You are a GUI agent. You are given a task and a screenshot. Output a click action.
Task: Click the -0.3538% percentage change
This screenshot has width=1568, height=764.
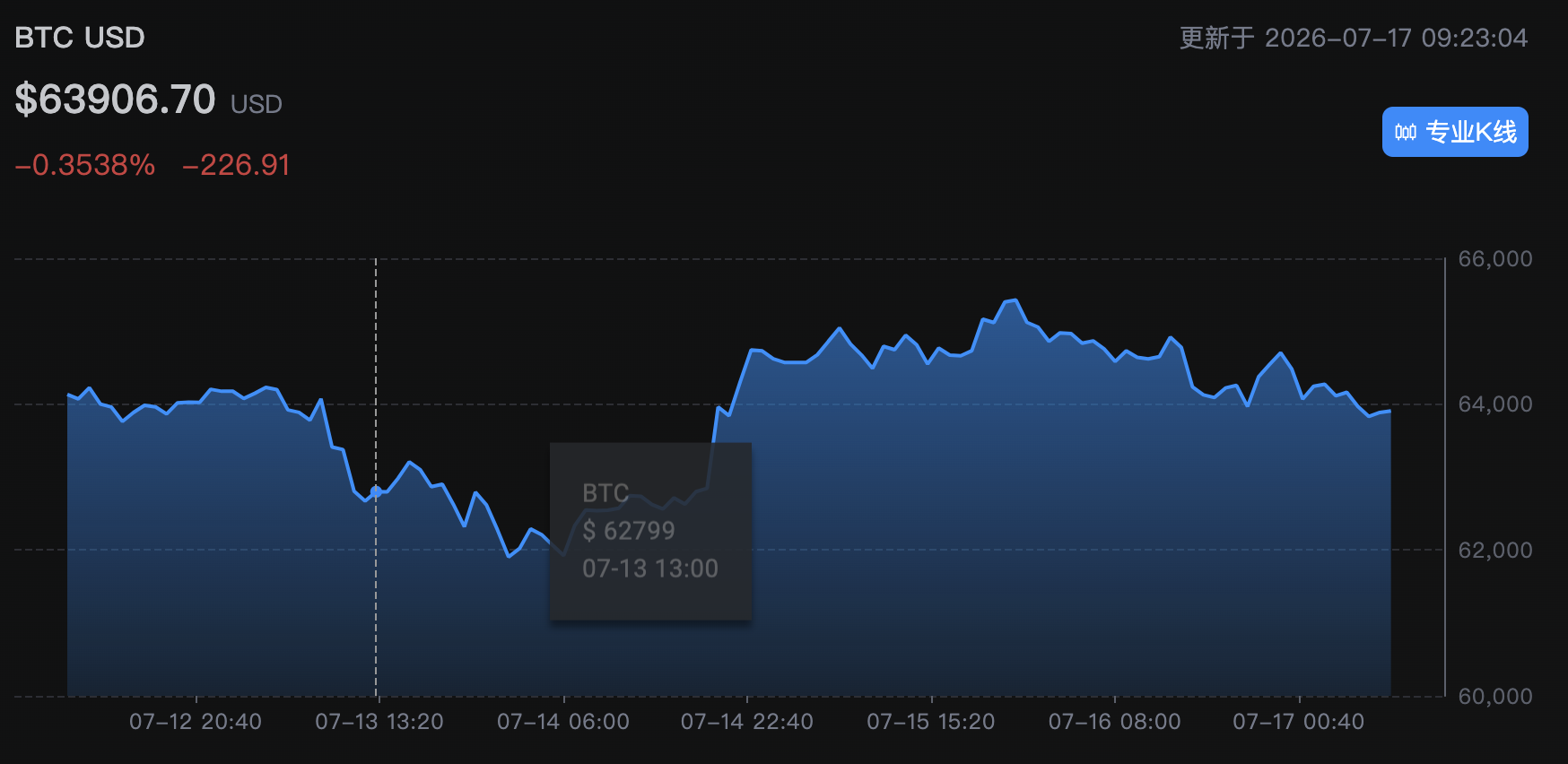point(85,165)
